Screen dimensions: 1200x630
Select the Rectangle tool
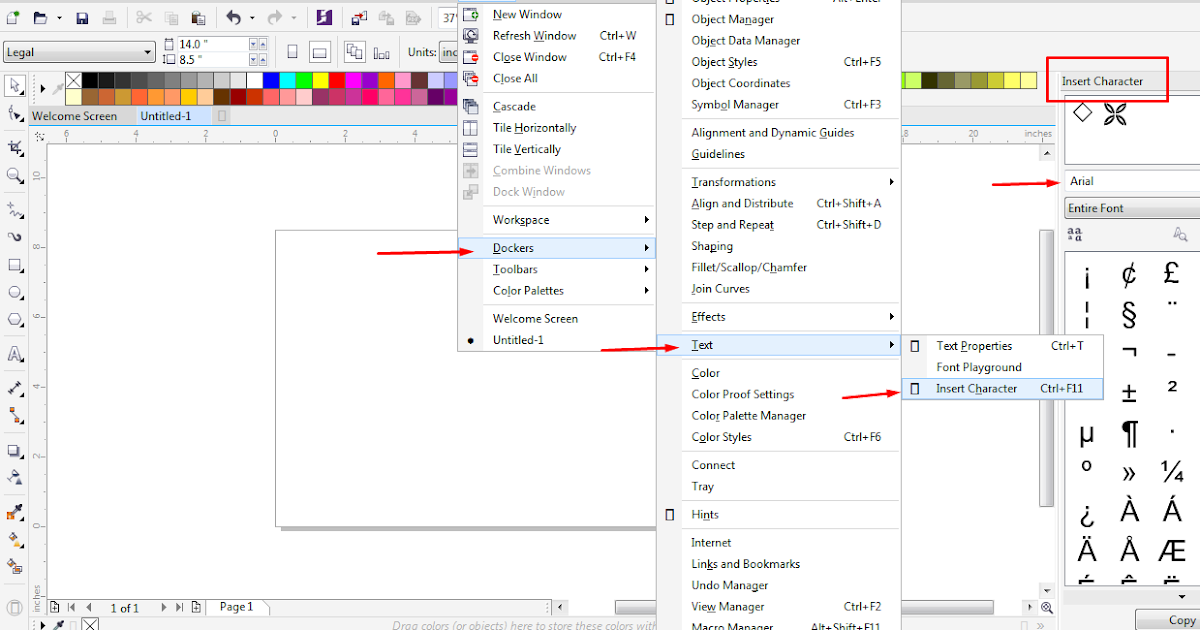14,265
